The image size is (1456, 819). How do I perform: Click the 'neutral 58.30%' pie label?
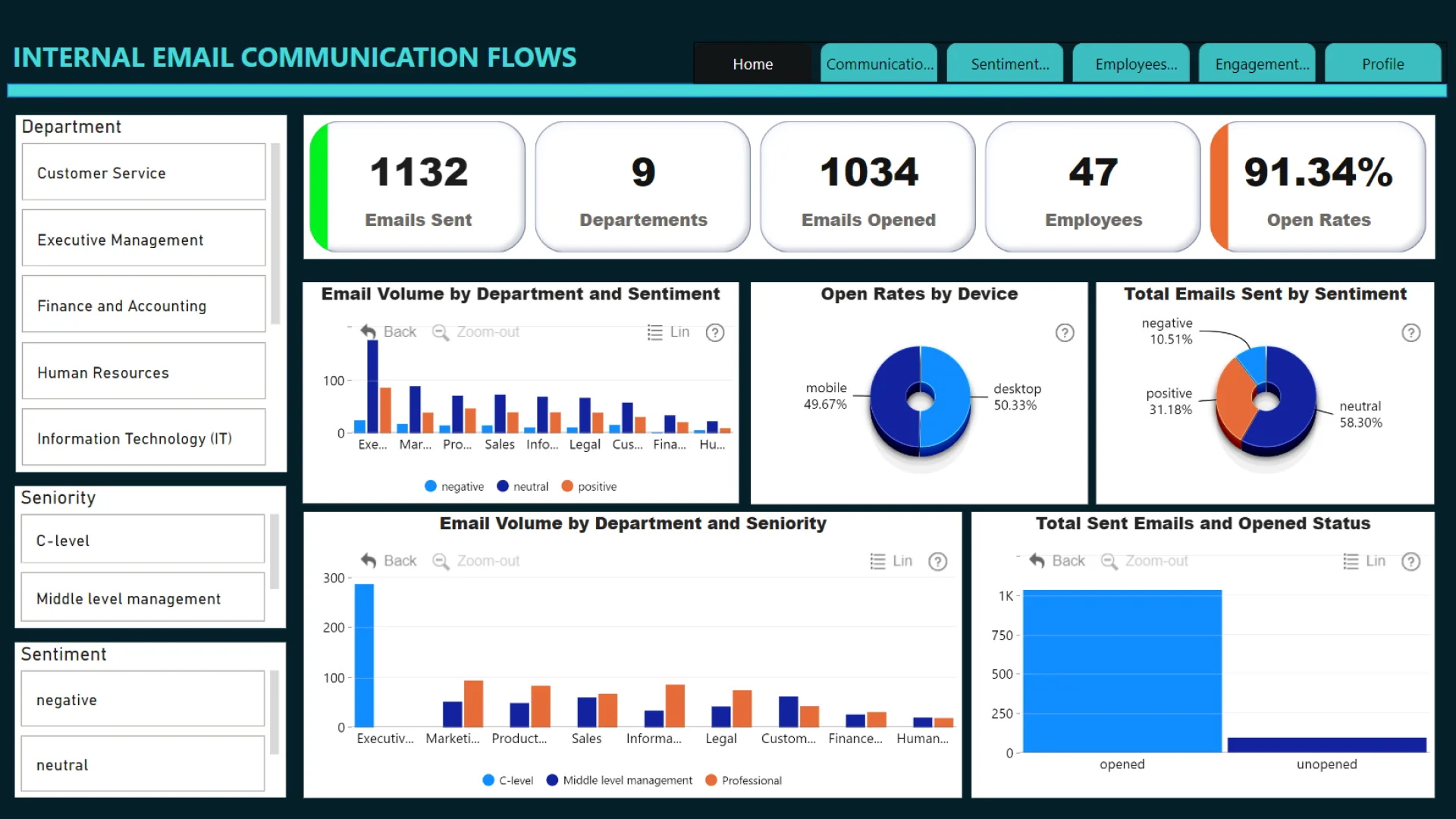pos(1360,414)
